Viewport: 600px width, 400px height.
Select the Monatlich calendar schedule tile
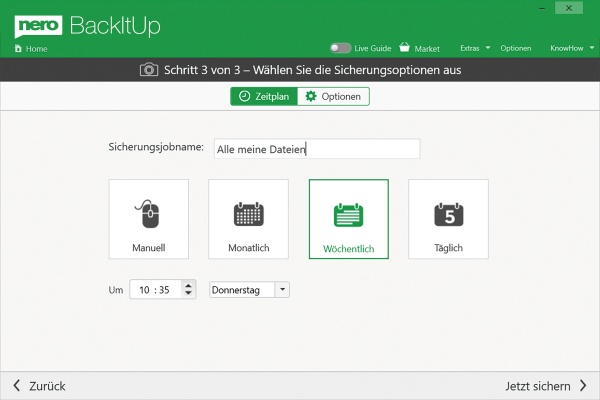click(248, 219)
